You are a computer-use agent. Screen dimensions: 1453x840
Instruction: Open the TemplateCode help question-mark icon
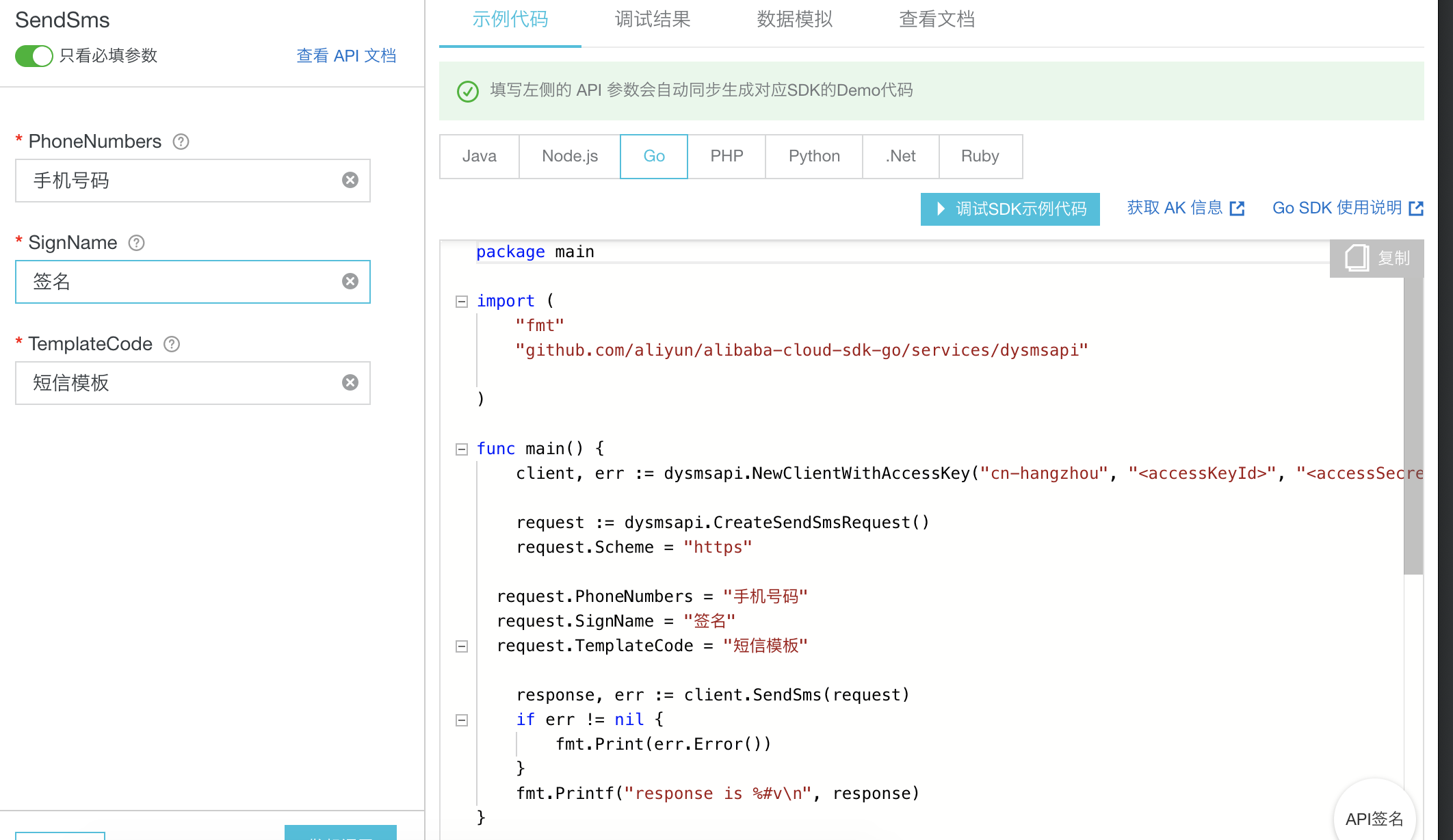point(172,344)
